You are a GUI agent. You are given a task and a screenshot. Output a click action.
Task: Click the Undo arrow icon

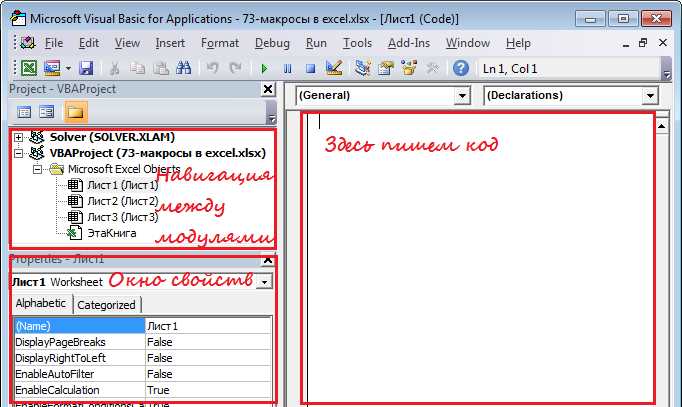click(212, 68)
